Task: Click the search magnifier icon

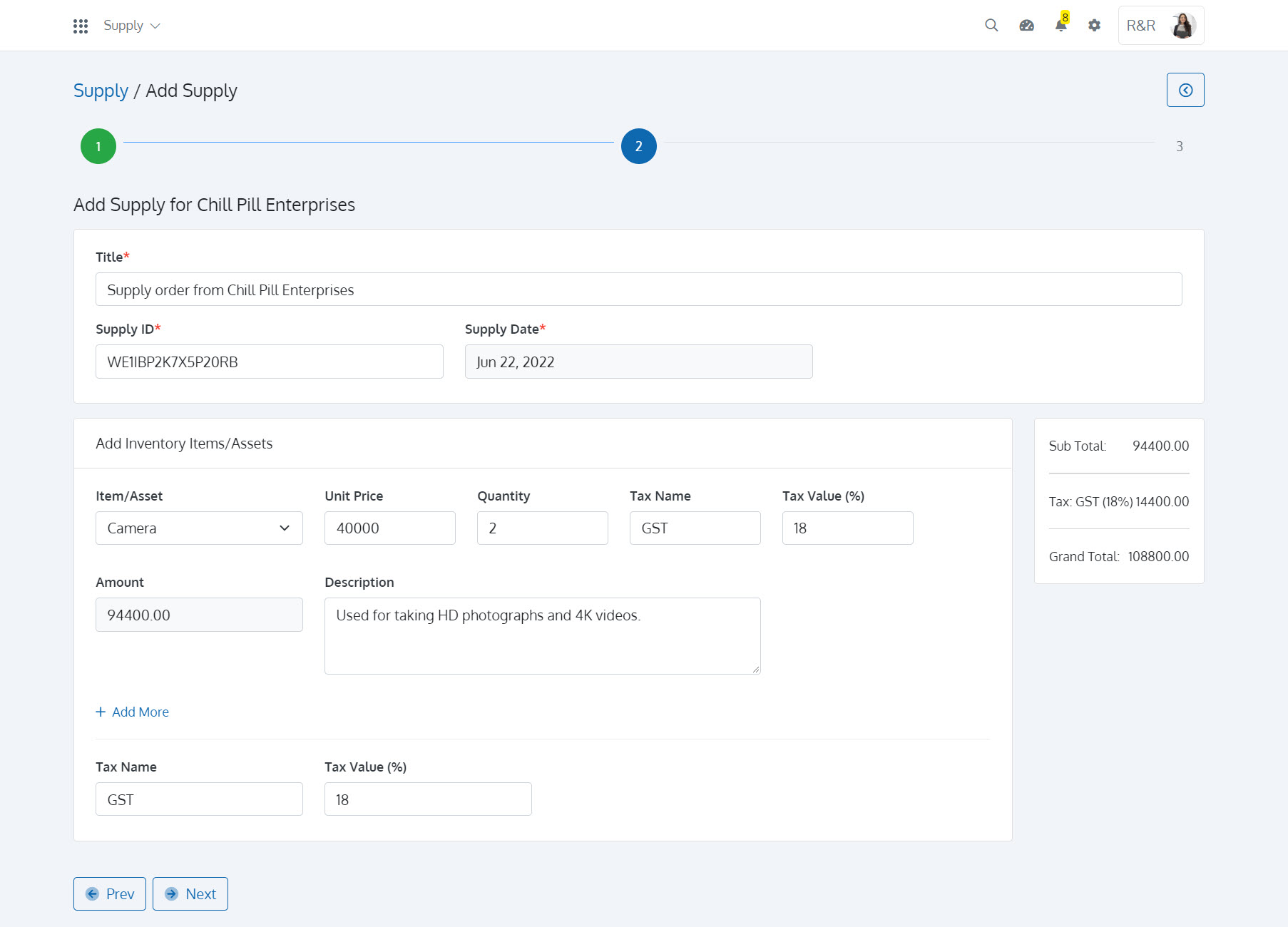Action: (991, 25)
